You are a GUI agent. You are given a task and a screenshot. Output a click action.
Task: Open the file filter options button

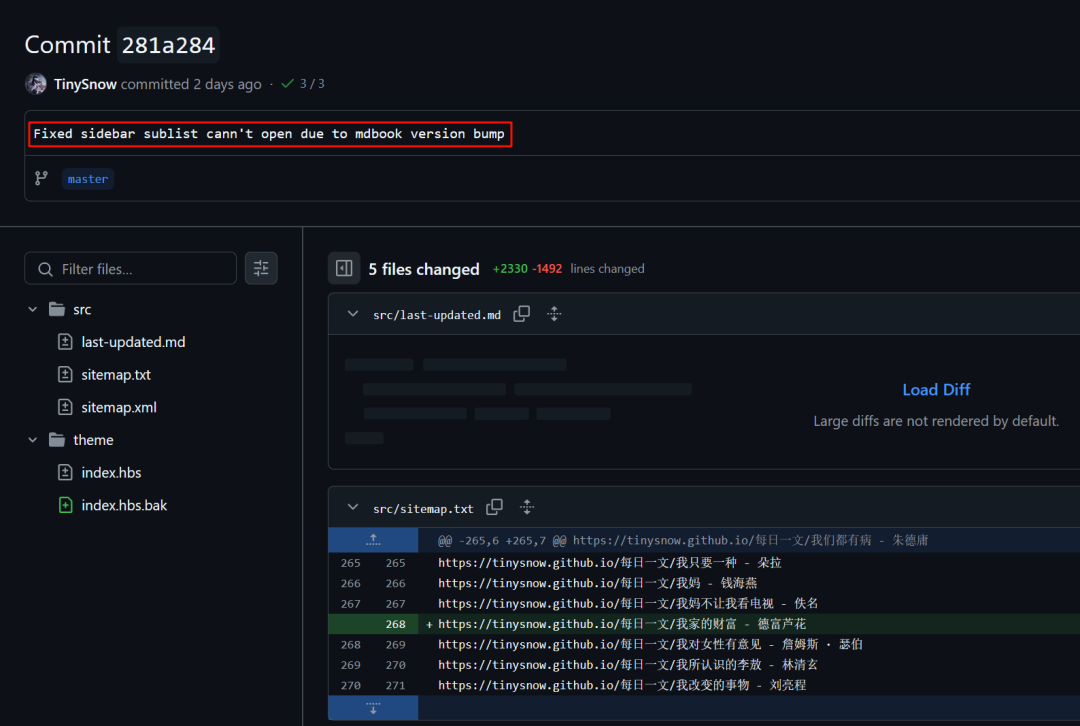click(x=261, y=268)
